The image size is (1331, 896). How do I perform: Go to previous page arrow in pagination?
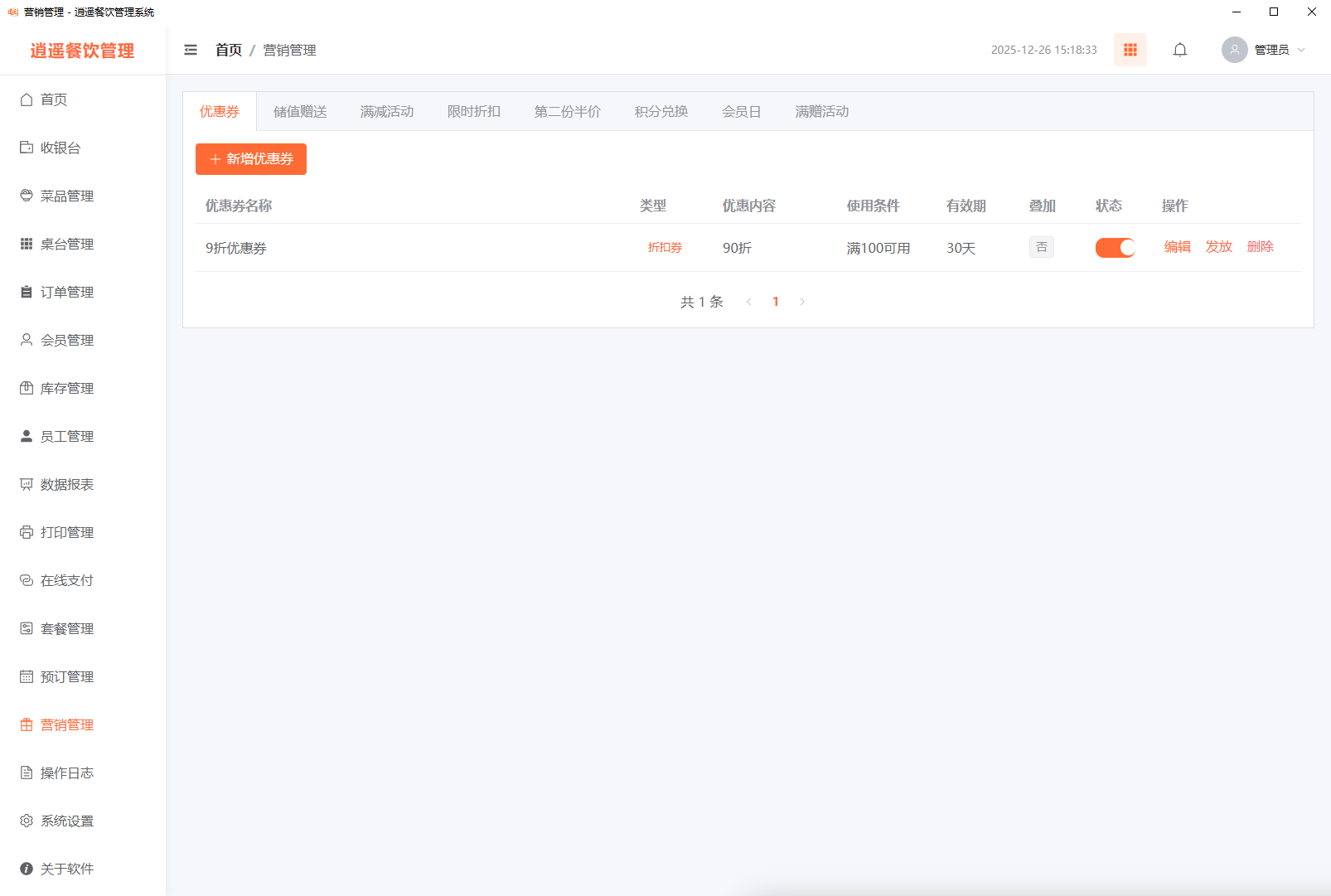(x=749, y=302)
